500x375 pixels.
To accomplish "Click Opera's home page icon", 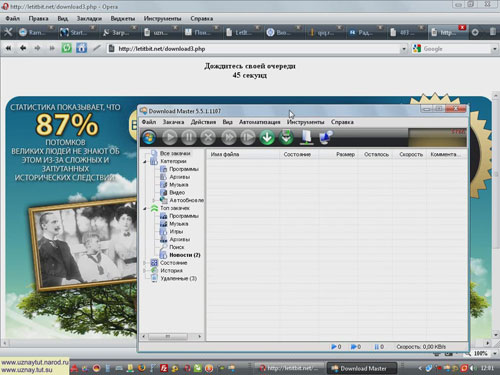I will point(81,48).
